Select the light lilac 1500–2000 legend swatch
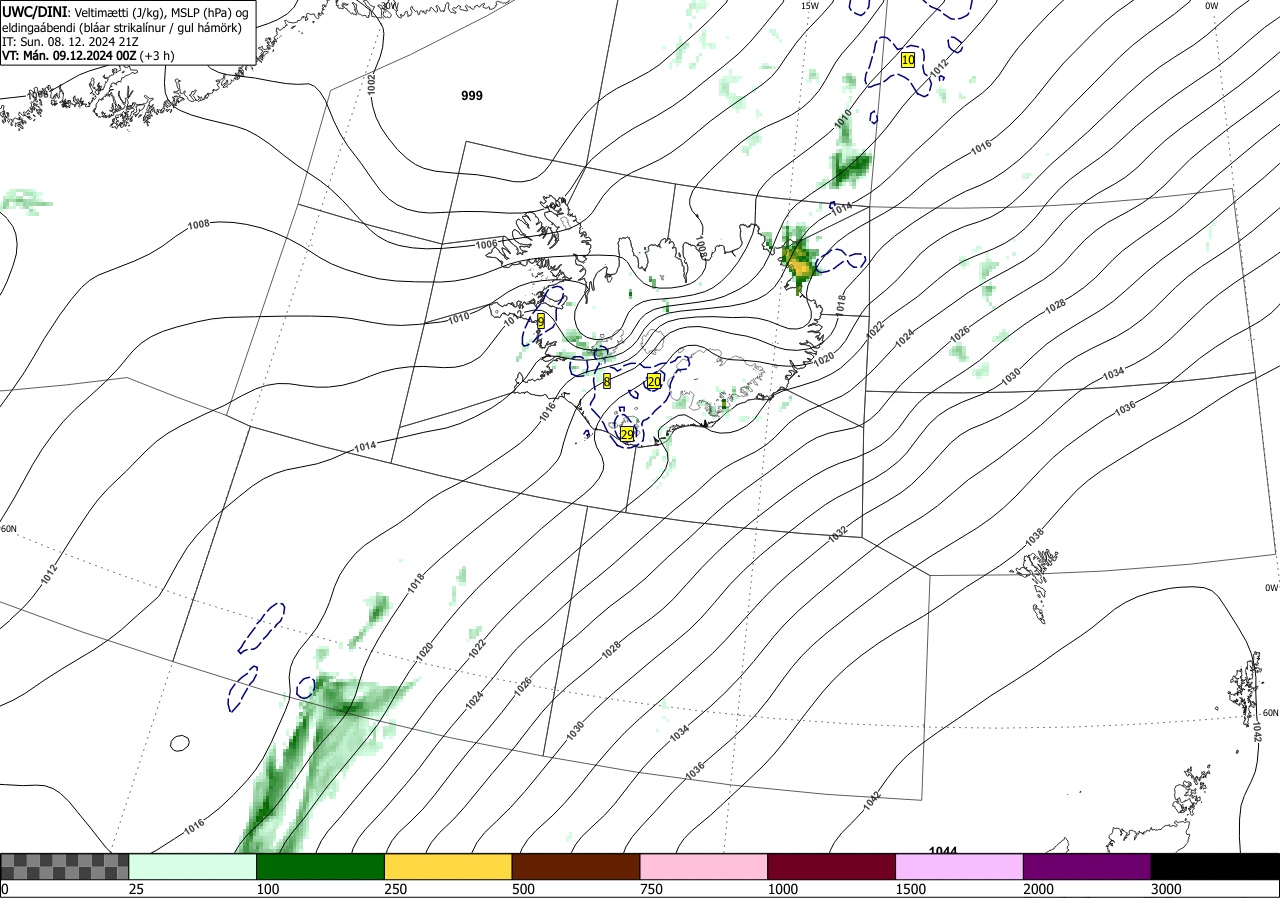Image resolution: width=1280 pixels, height=898 pixels. pyautogui.click(x=960, y=866)
